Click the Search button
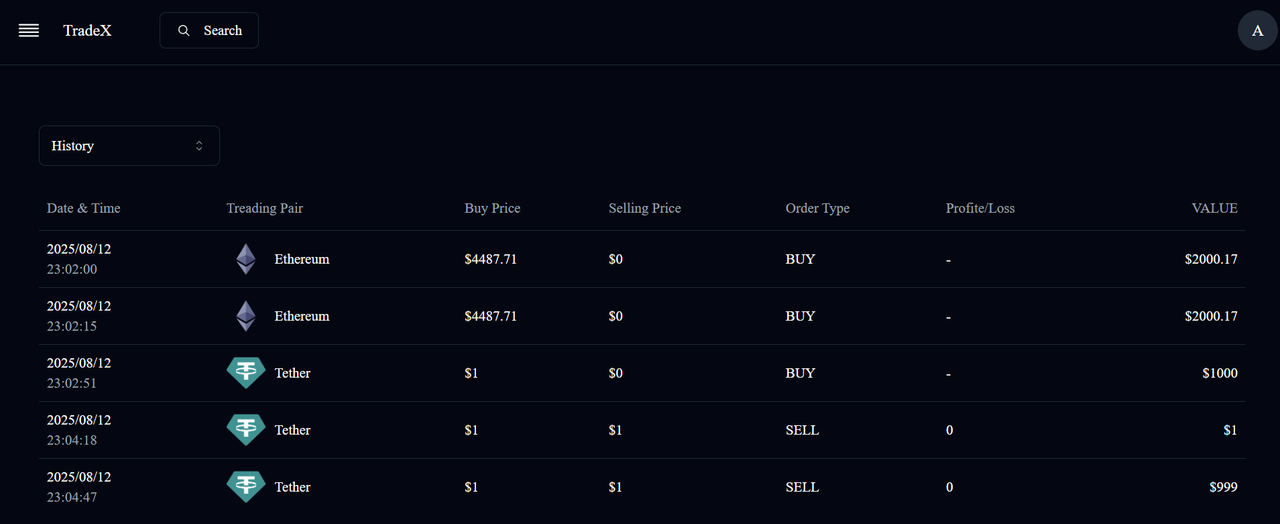Viewport: 1280px width, 524px height. pos(209,31)
